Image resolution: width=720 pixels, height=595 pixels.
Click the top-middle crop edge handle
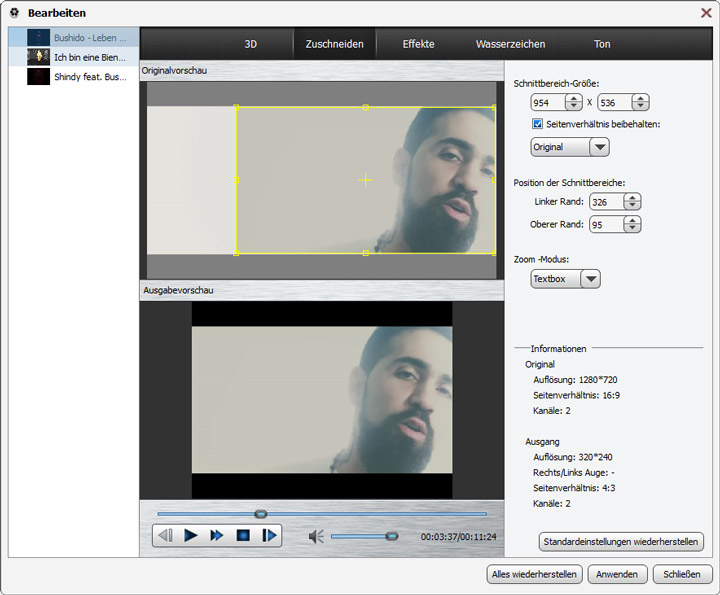pyautogui.click(x=366, y=107)
